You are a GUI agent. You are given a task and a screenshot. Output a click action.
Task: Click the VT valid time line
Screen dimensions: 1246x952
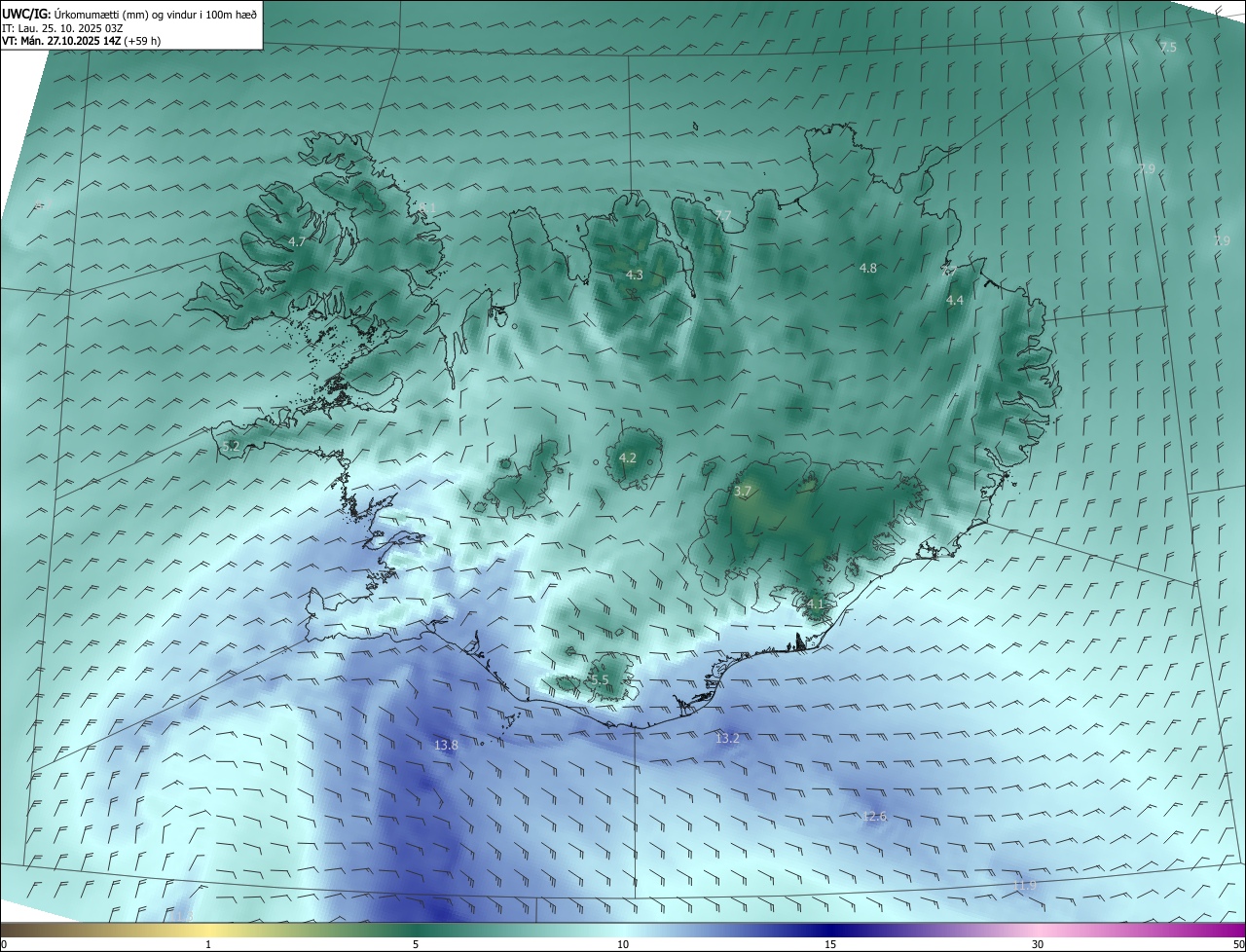[x=82, y=41]
